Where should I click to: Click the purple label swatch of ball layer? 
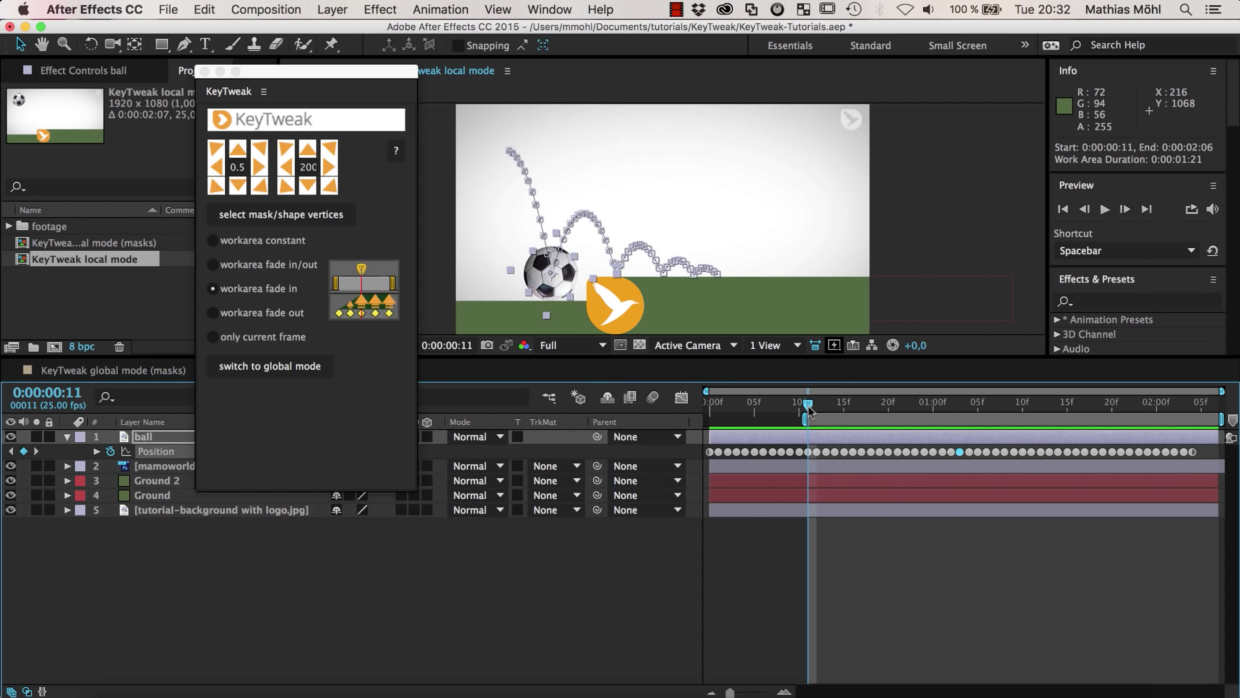pos(80,437)
